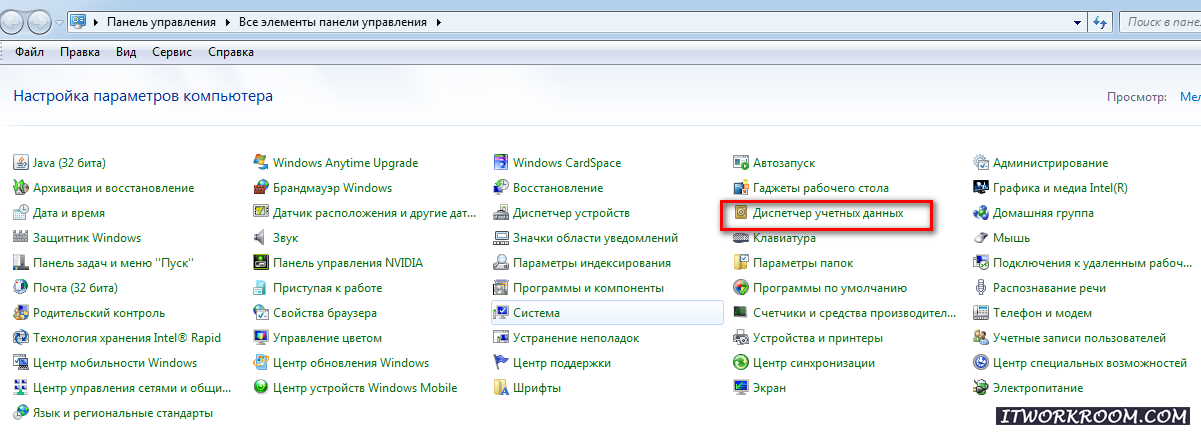Open Параметры индексирования link

click(592, 263)
